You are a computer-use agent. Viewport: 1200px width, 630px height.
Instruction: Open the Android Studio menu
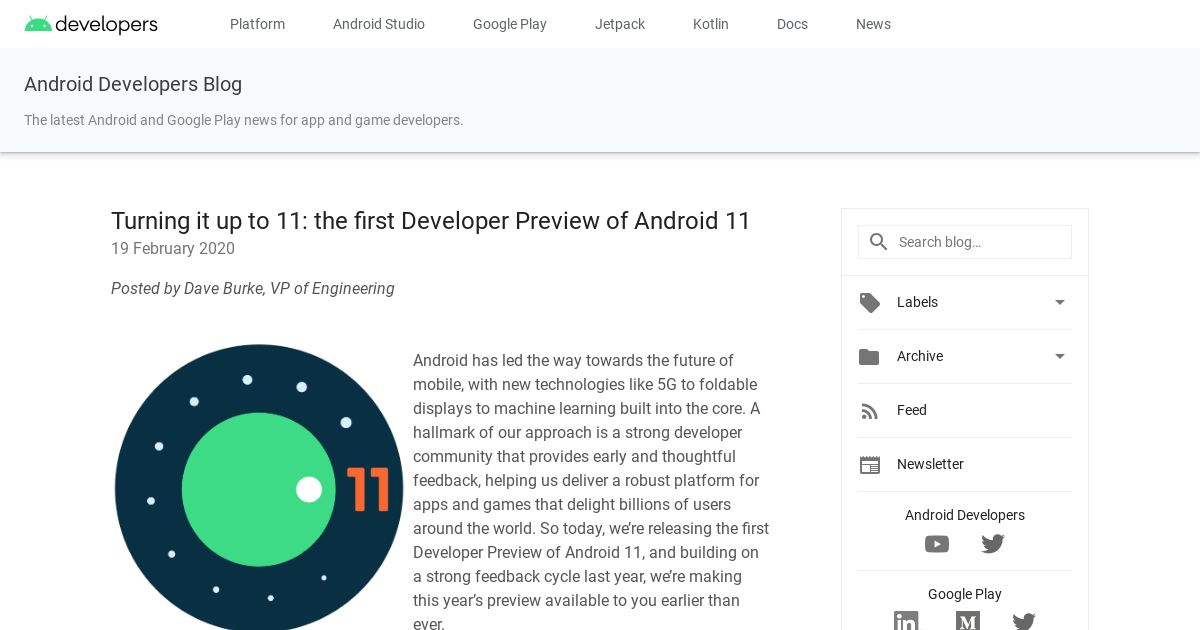(379, 24)
